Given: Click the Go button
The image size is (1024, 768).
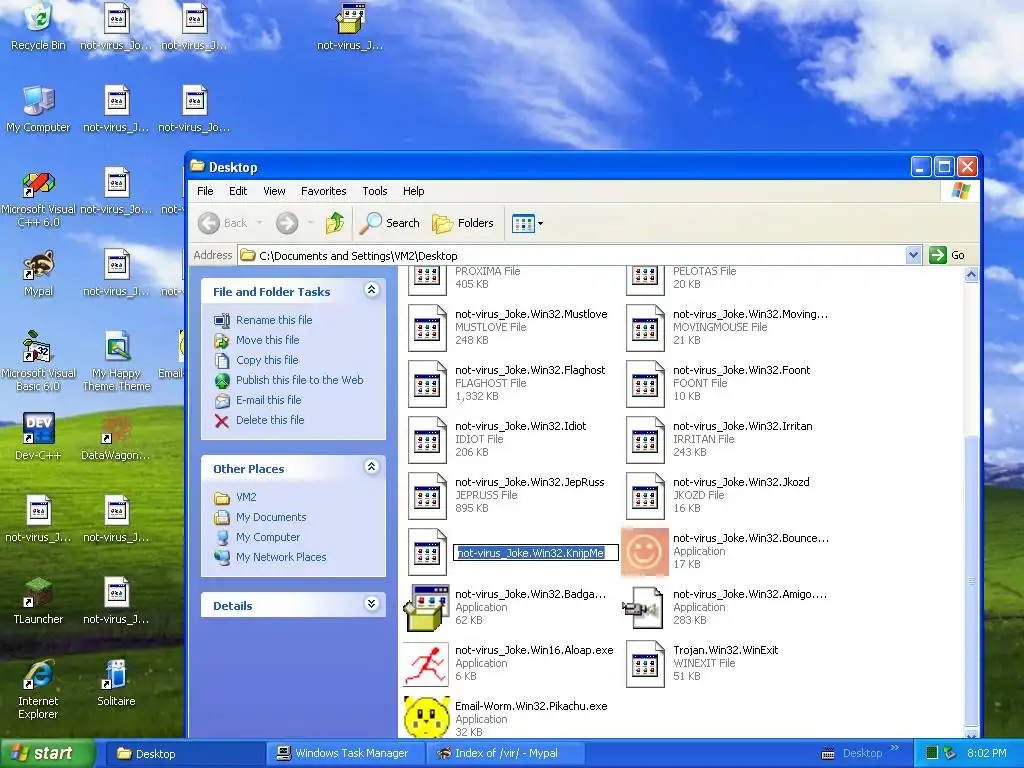Looking at the screenshot, I should point(948,255).
